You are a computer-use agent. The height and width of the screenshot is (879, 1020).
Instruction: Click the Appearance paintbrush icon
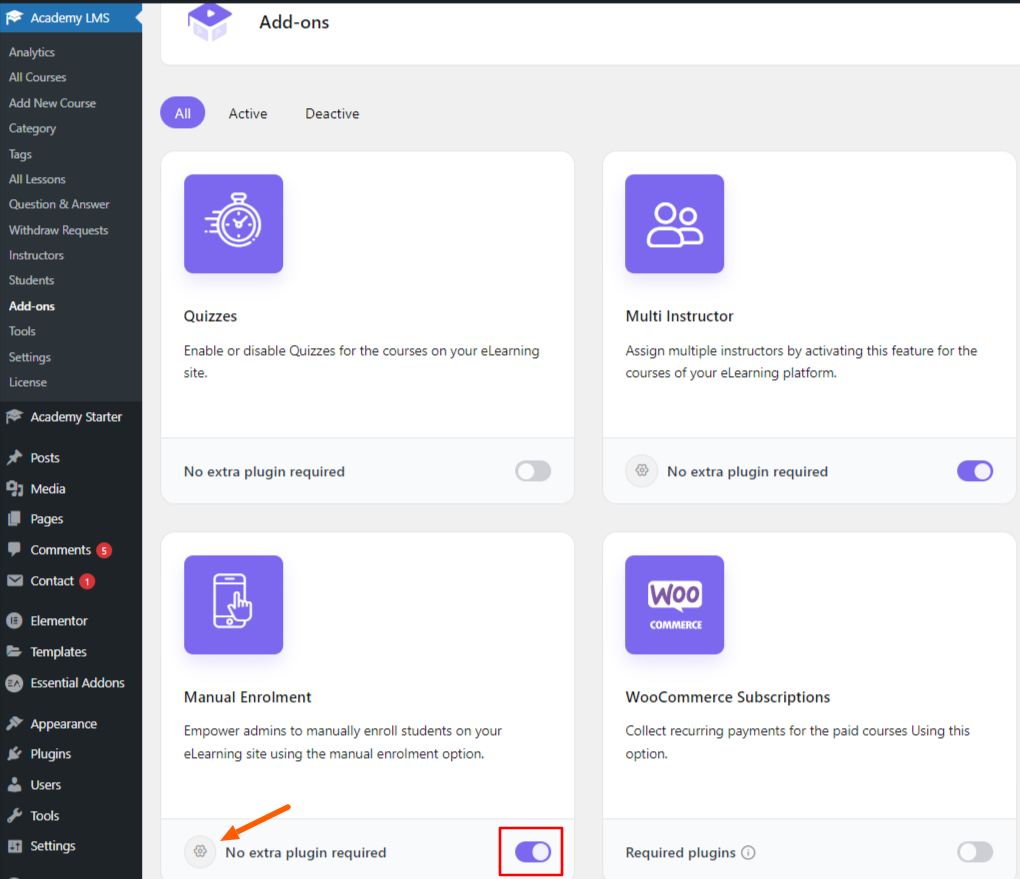coord(14,723)
